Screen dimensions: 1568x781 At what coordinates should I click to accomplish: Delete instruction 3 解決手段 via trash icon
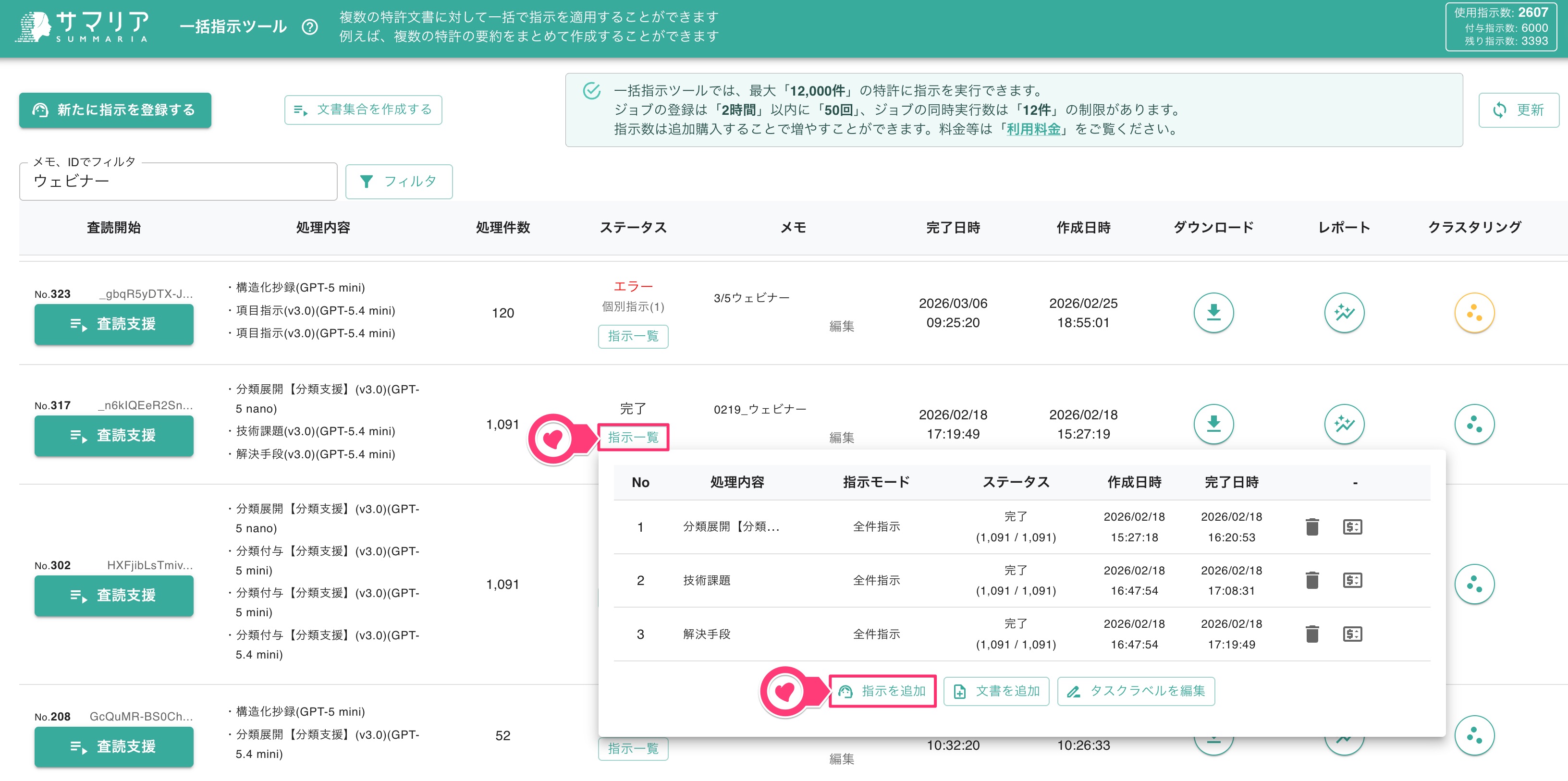(x=1312, y=634)
